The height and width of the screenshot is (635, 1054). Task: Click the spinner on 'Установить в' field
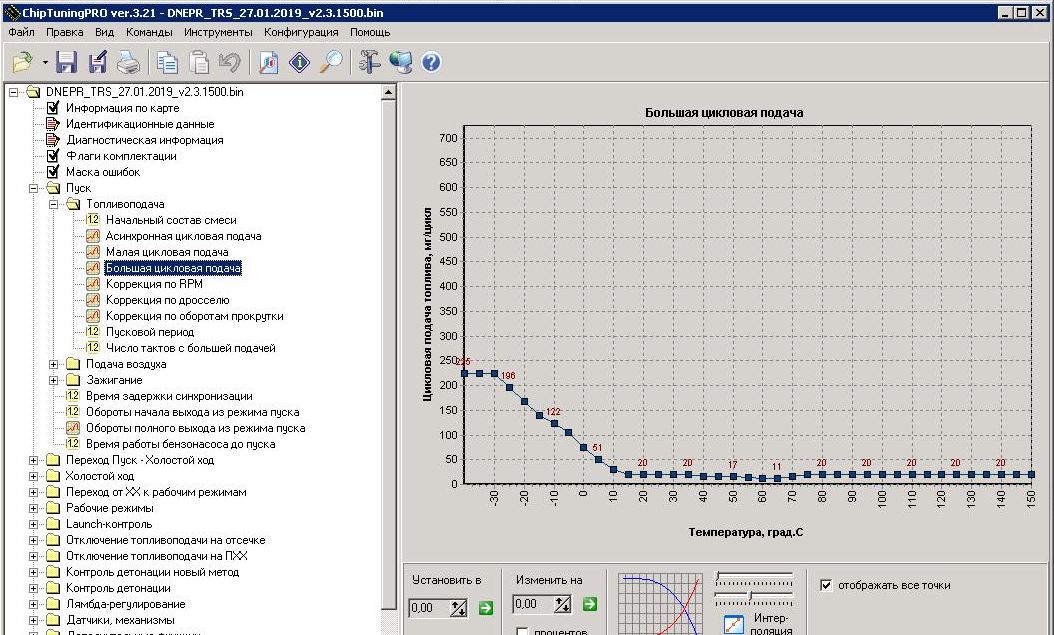458,608
